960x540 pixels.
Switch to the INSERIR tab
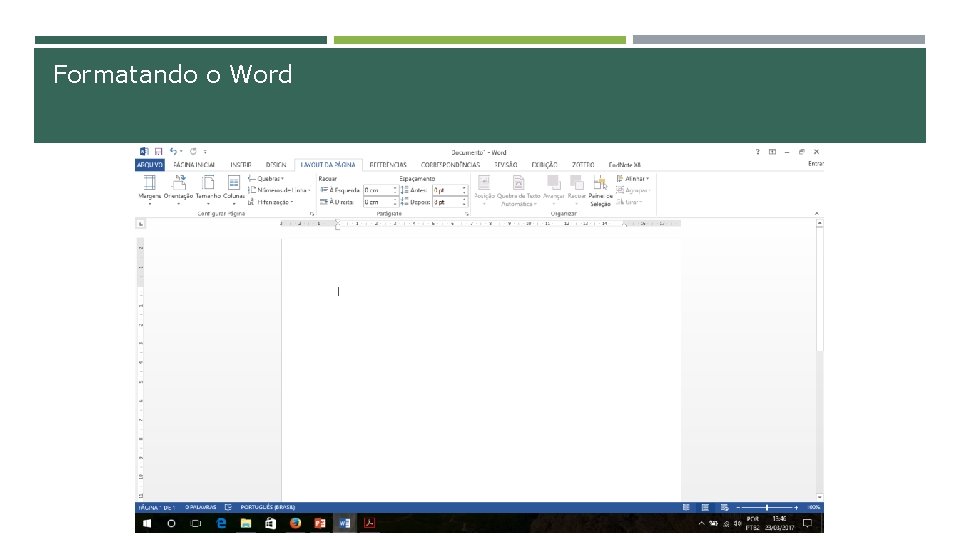coord(241,165)
